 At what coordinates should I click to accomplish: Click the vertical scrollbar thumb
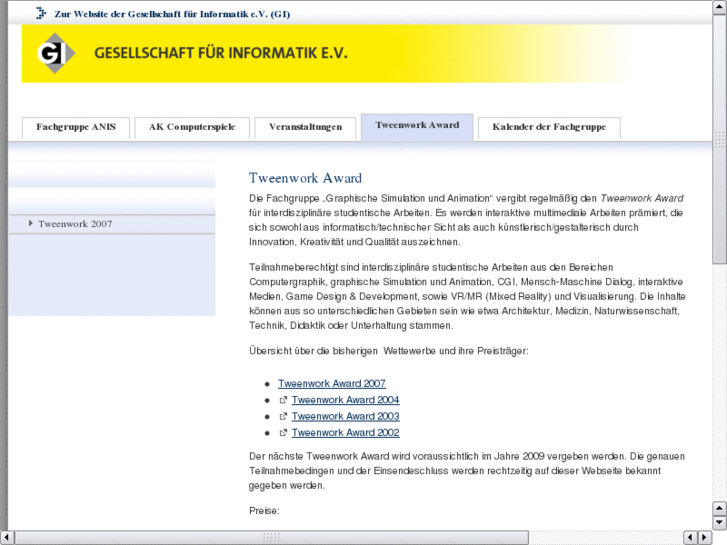[720, 139]
